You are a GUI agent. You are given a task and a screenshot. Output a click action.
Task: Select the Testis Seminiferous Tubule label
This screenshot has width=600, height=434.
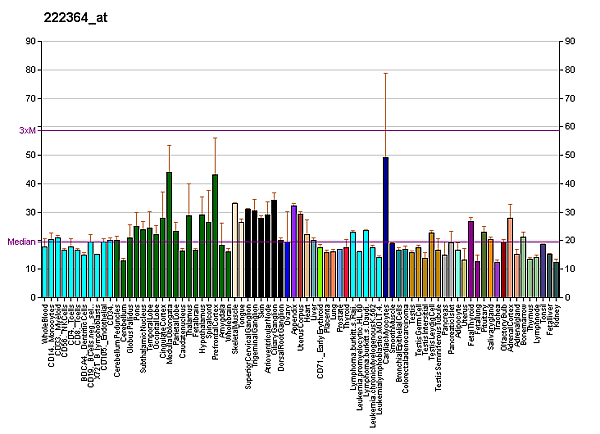click(438, 347)
